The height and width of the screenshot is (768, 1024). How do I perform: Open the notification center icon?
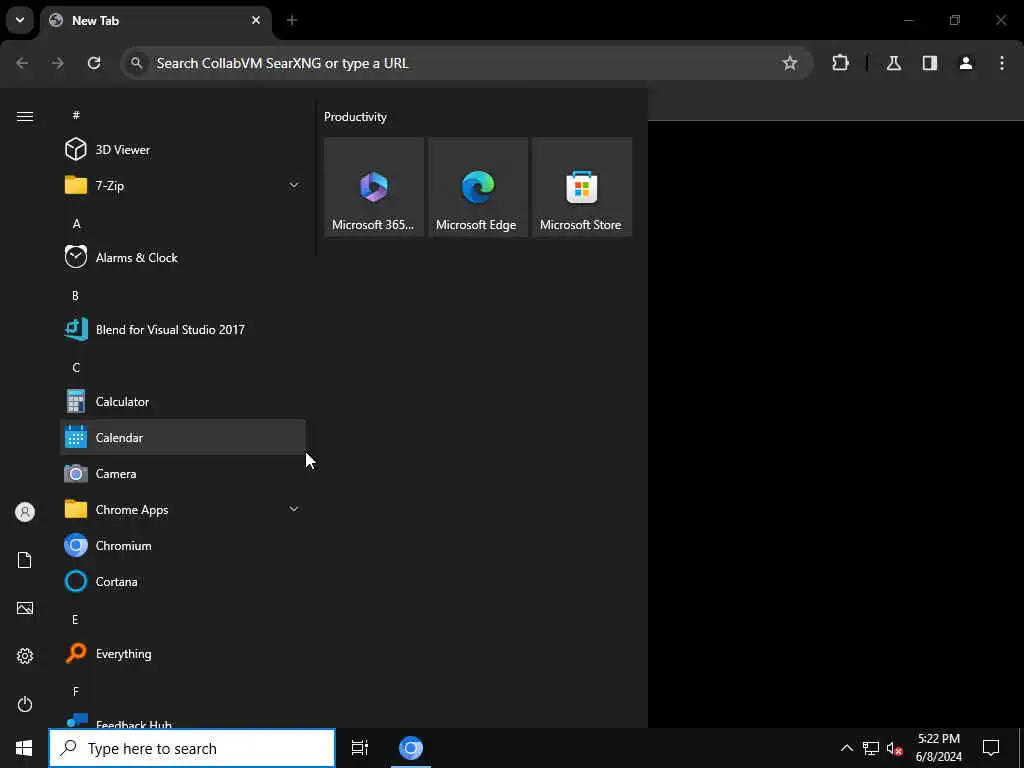(x=991, y=748)
